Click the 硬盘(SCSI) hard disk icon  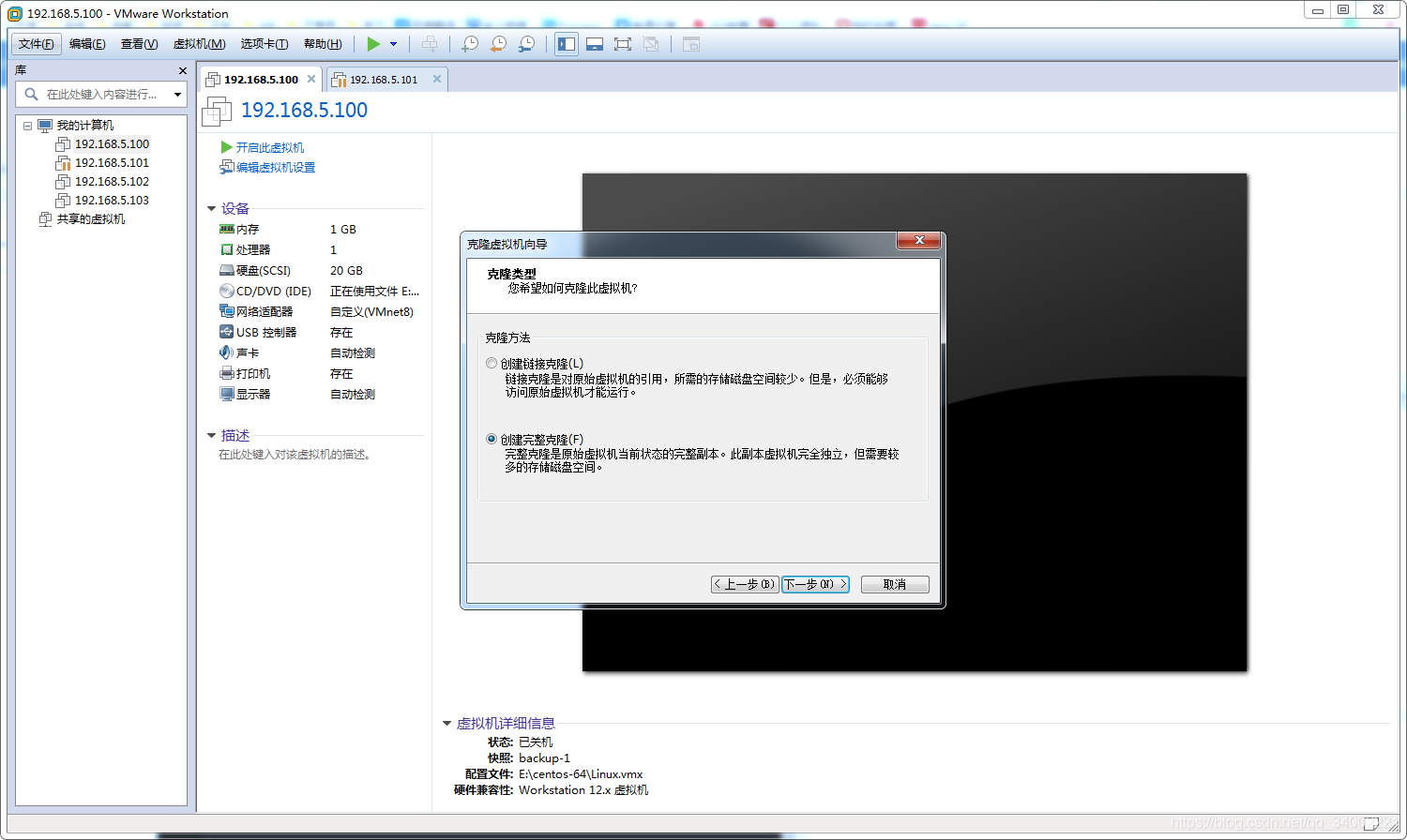[x=226, y=270]
